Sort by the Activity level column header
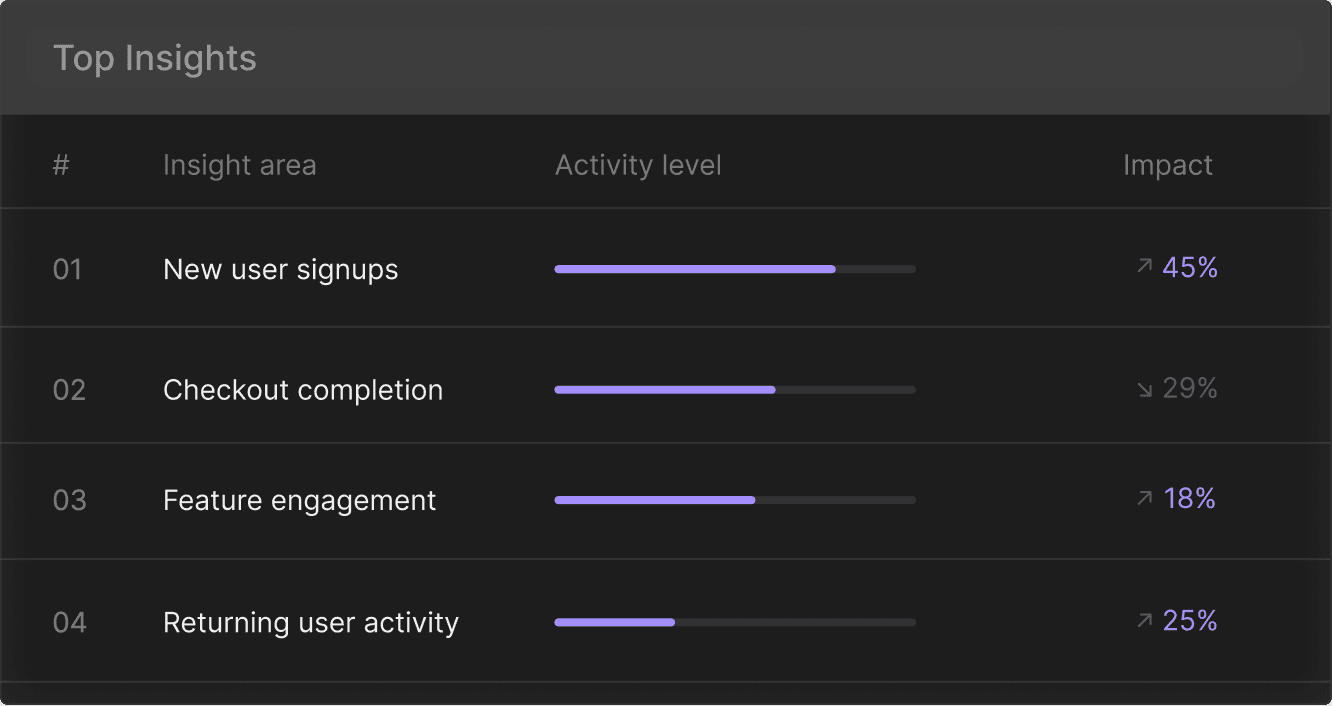1332x706 pixels. [x=638, y=164]
